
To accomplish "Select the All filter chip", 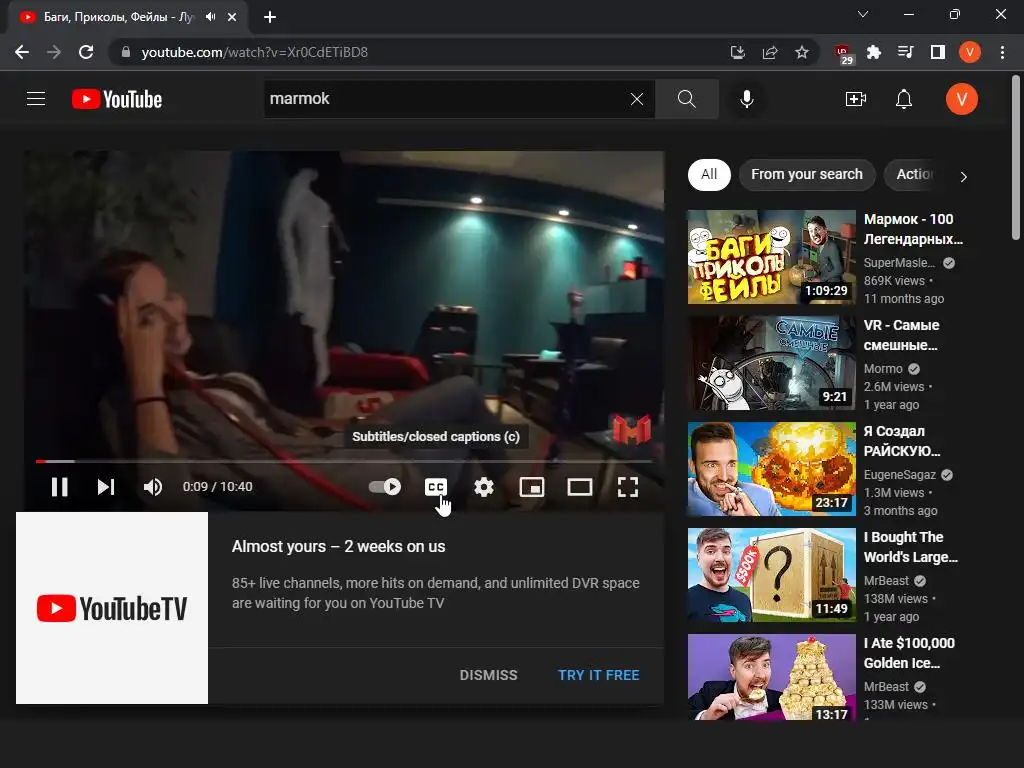I will tap(709, 174).
